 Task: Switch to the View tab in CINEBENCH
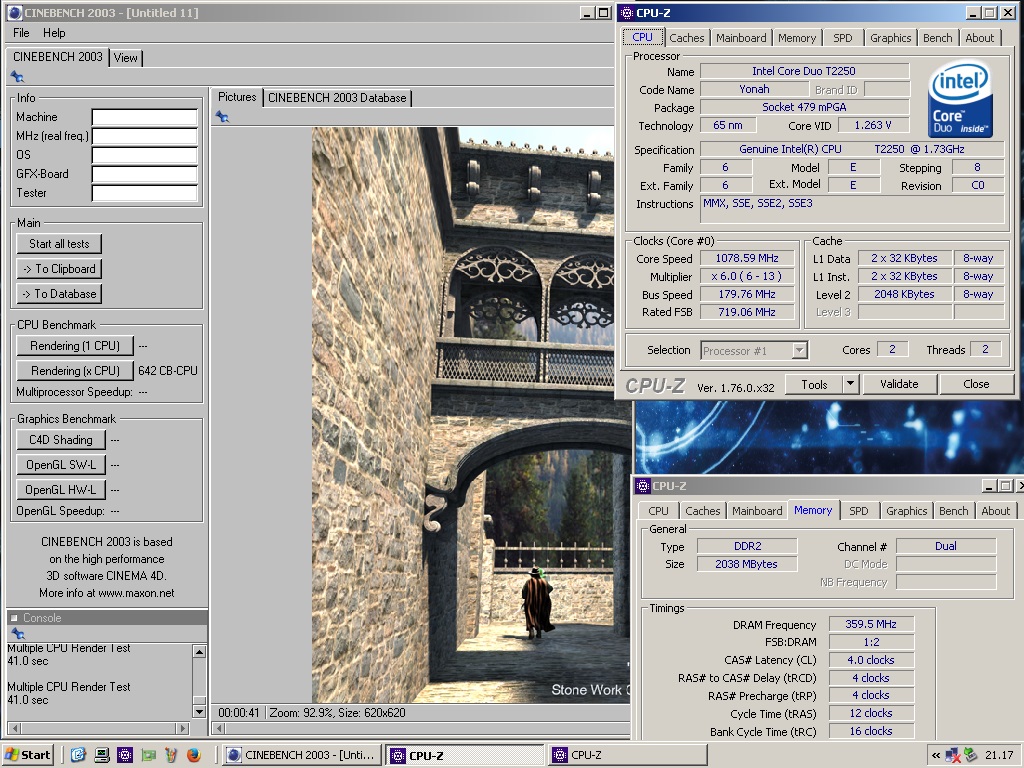pyautogui.click(x=125, y=57)
